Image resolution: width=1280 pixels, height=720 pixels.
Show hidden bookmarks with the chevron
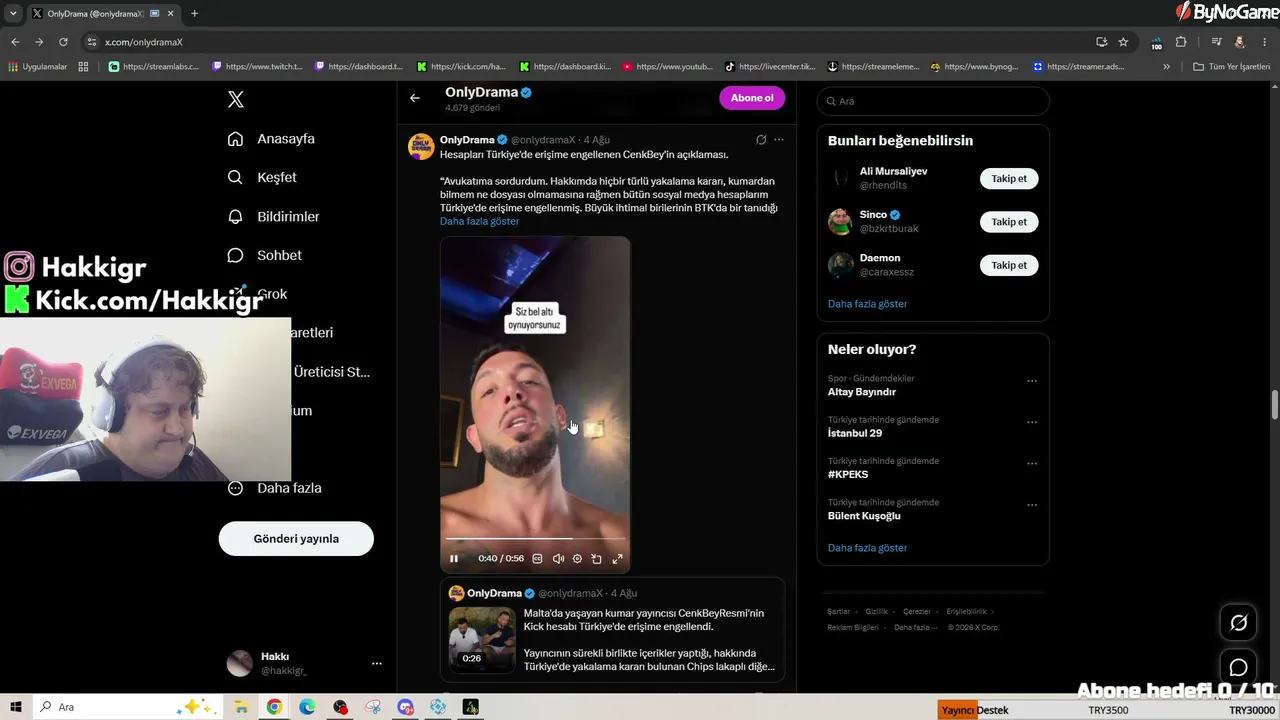[1166, 67]
